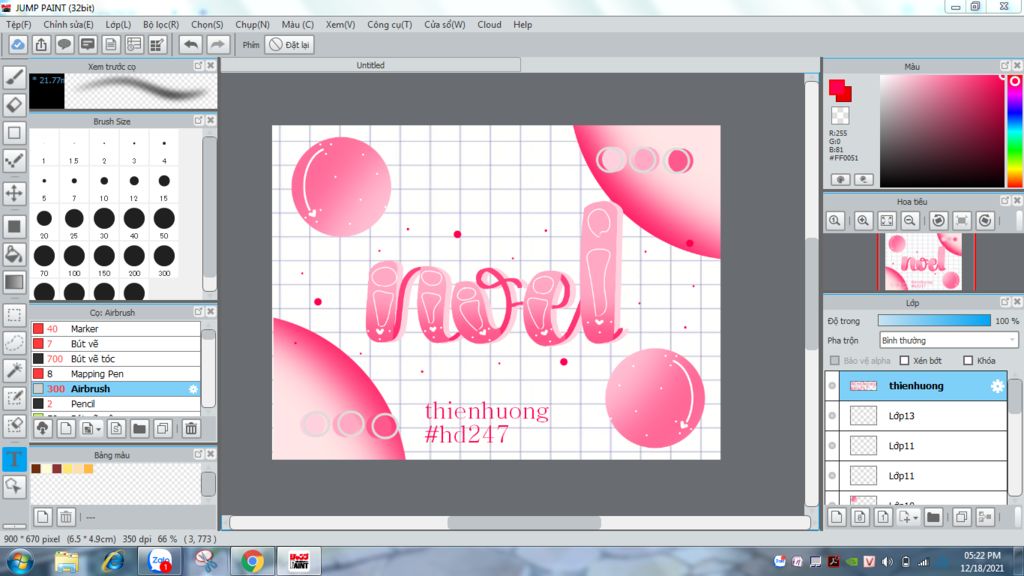Select the Gradient tool
The width and height of the screenshot is (1024, 576).
pos(14,282)
